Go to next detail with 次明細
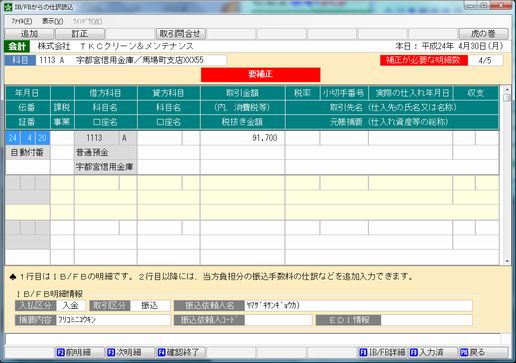516x363 pixels. [130, 352]
